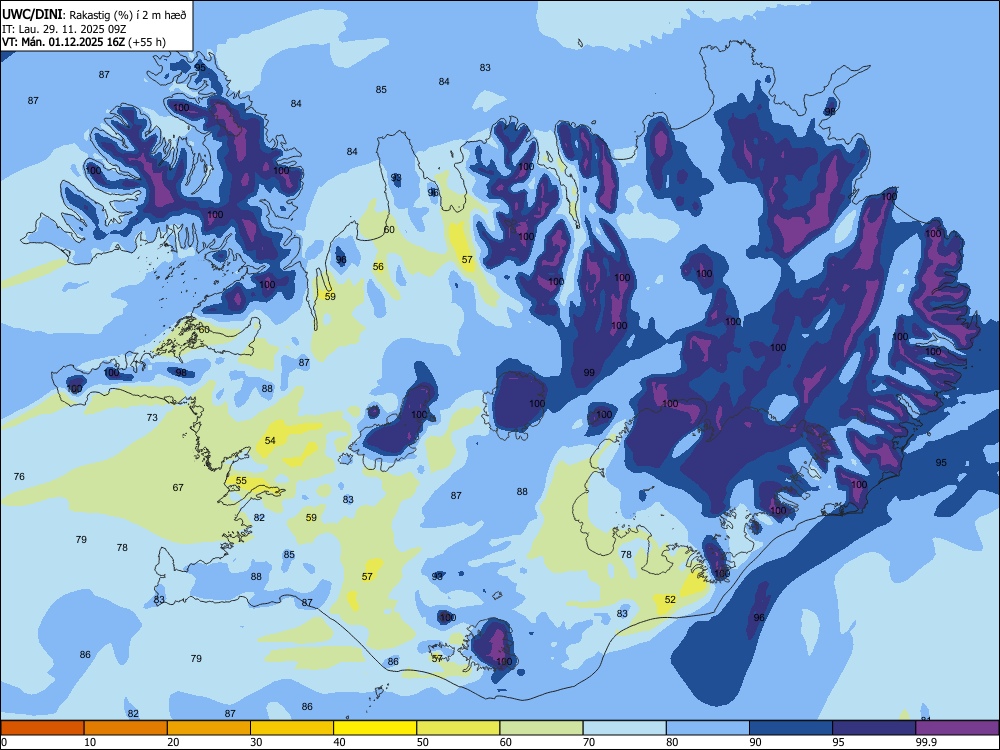The width and height of the screenshot is (1000, 750).
Task: Click the '50' legend tick label
Action: tap(423, 742)
